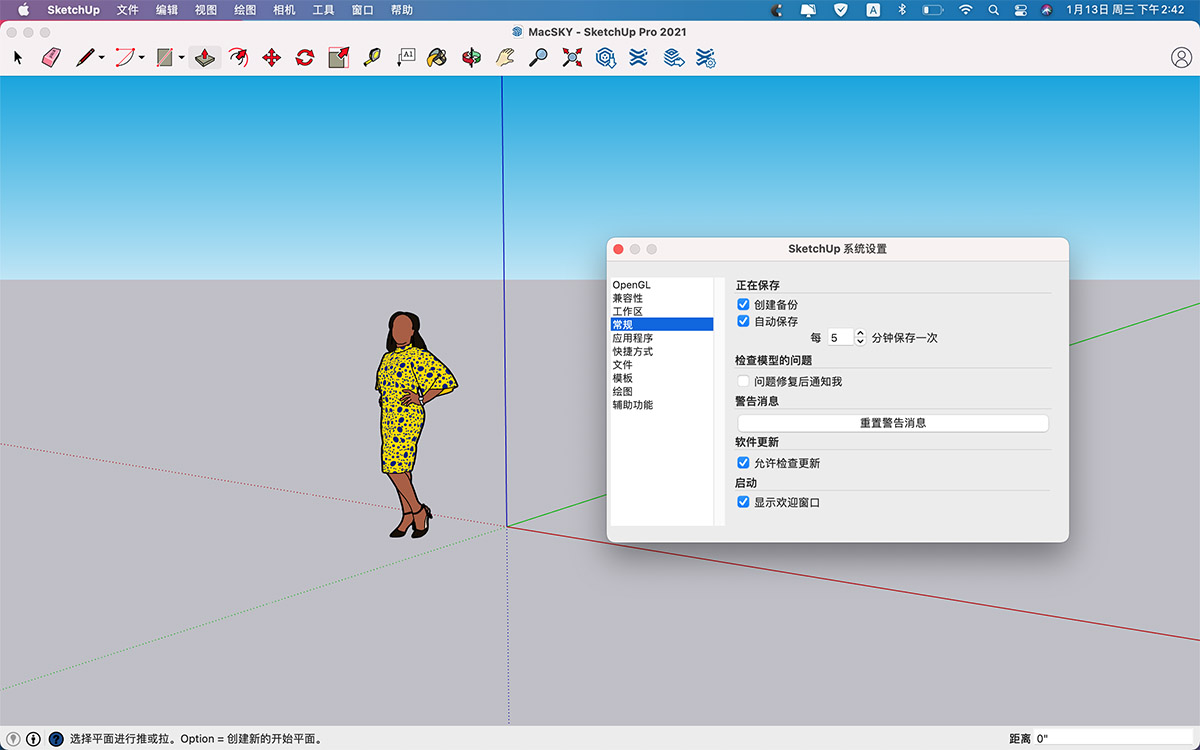Click the Zoom Extents tool
Viewport: 1200px width, 750px height.
click(572, 58)
